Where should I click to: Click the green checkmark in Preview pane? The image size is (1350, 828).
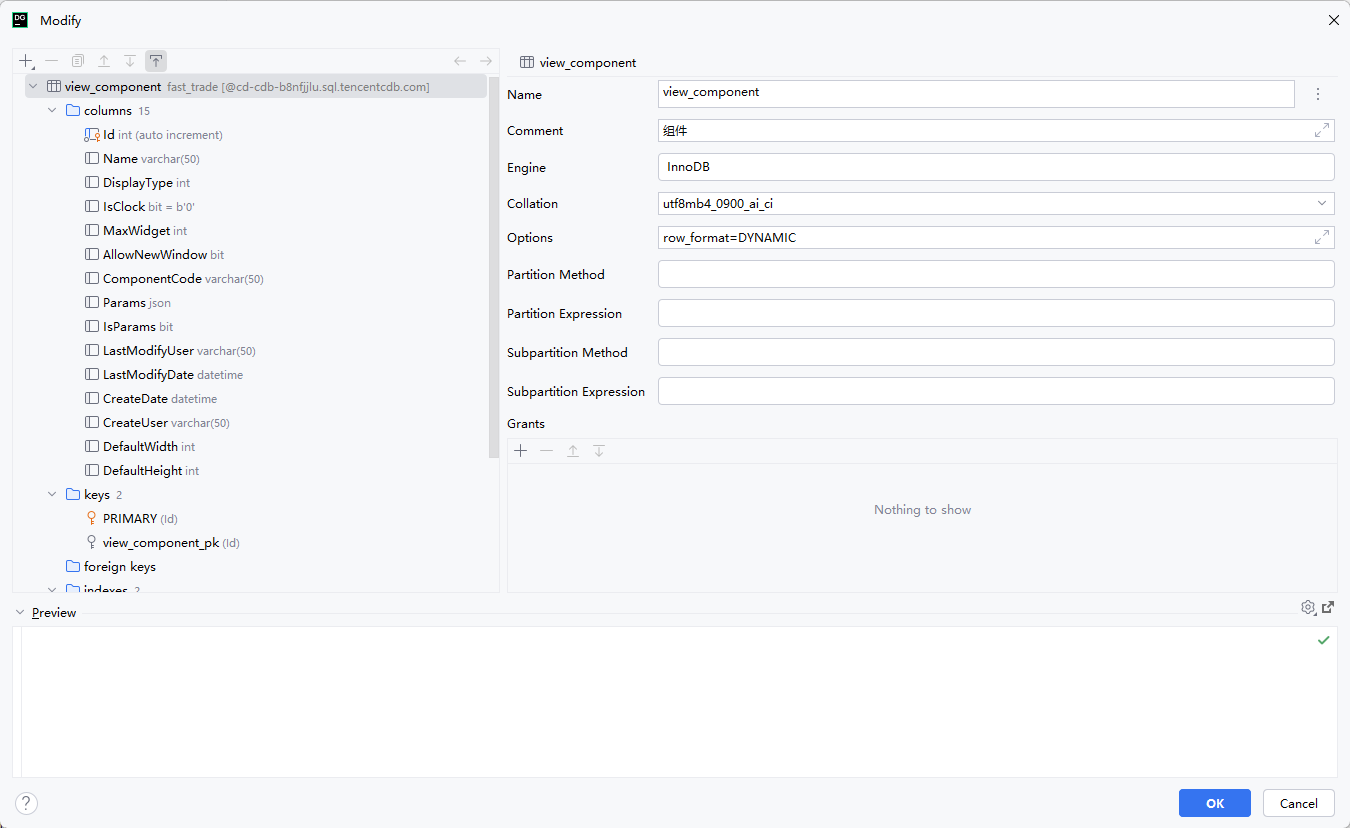(1324, 640)
